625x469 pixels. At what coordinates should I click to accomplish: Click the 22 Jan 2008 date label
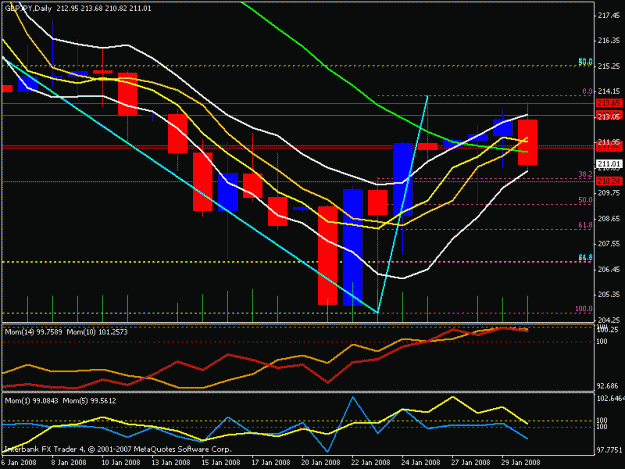tap(370, 462)
